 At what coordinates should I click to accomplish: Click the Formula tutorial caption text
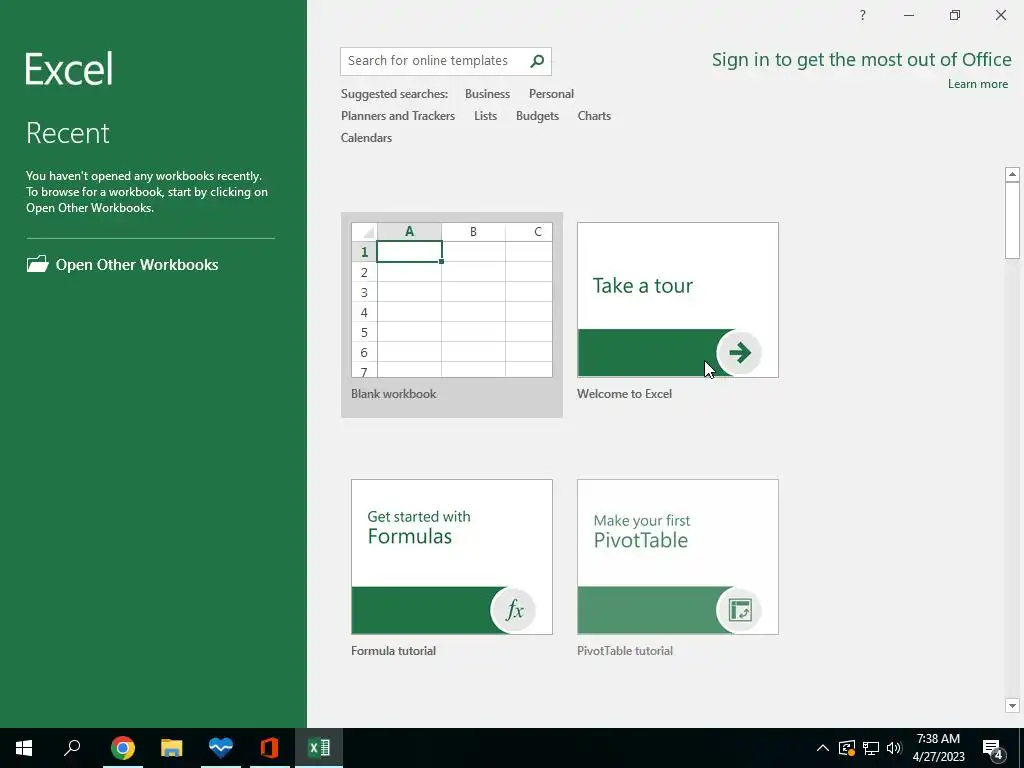tap(393, 650)
